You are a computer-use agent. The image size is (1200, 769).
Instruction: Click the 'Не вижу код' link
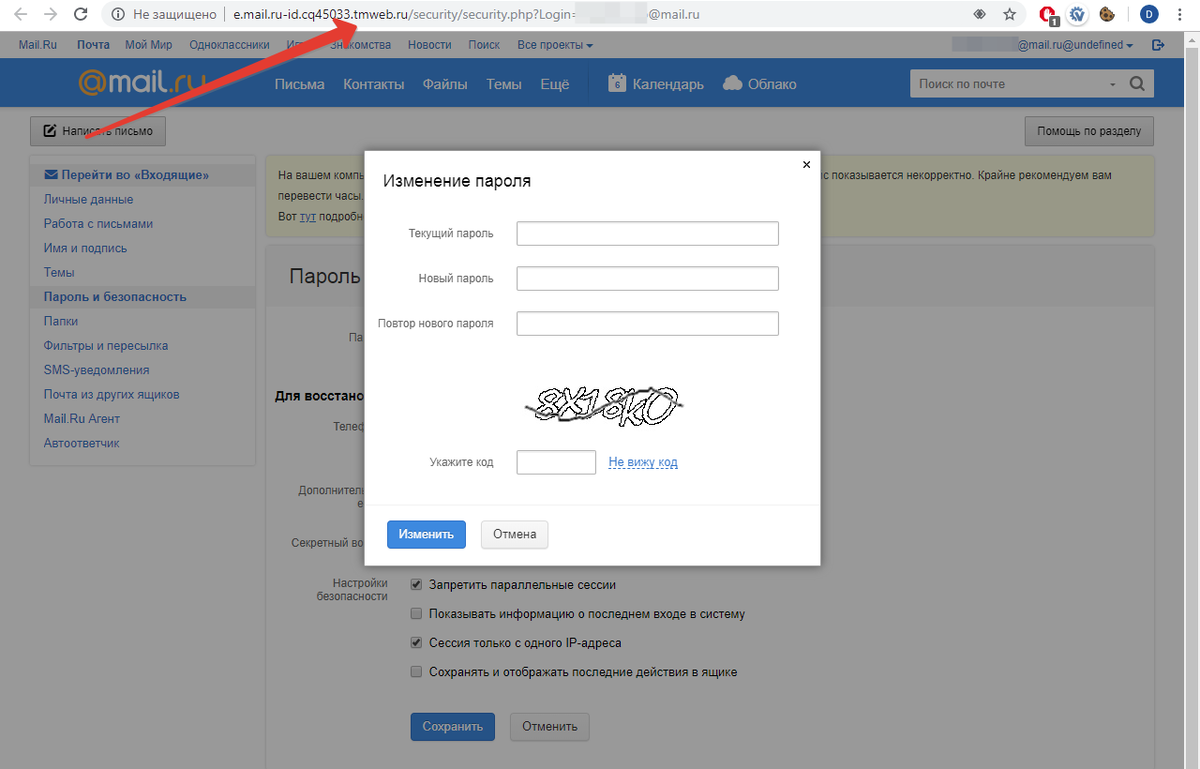point(643,462)
